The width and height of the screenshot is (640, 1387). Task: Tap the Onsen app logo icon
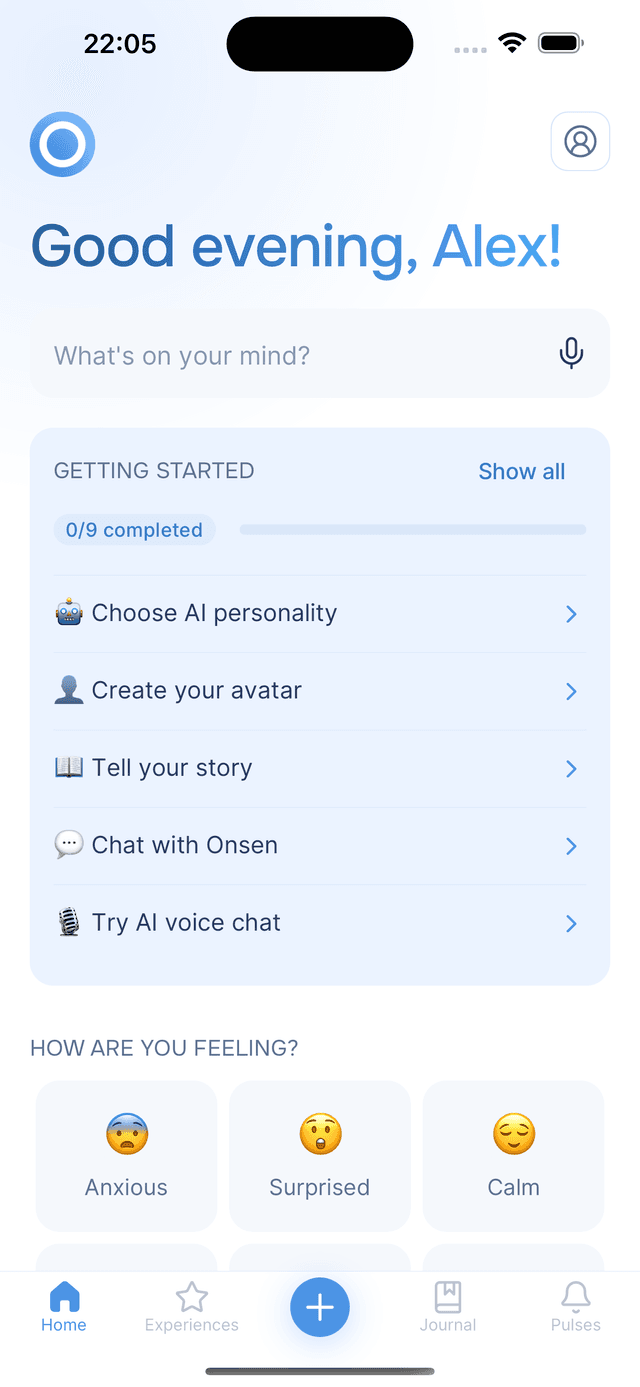click(x=62, y=144)
